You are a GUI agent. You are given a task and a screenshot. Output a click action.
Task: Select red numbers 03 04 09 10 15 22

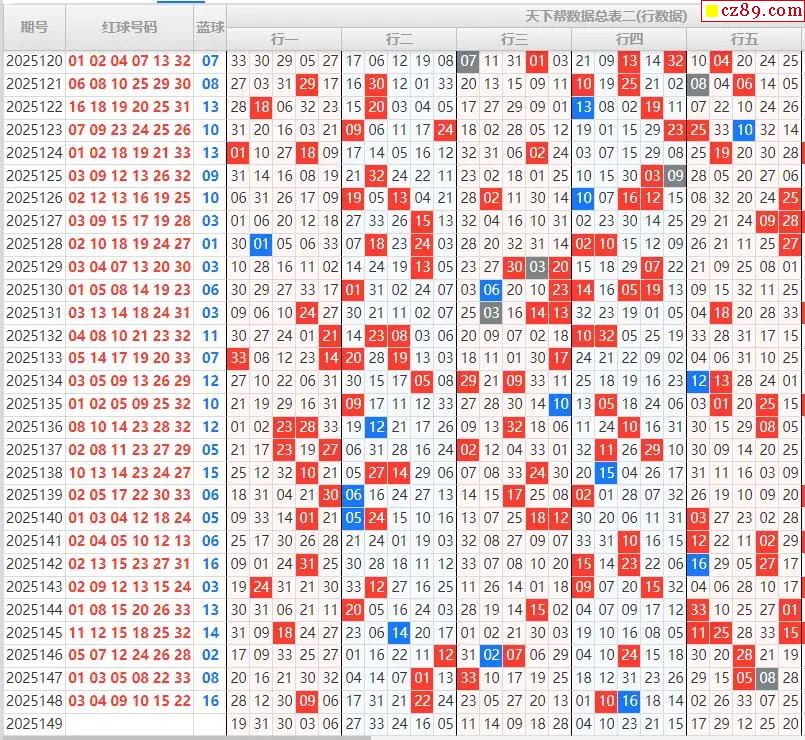tap(129, 701)
